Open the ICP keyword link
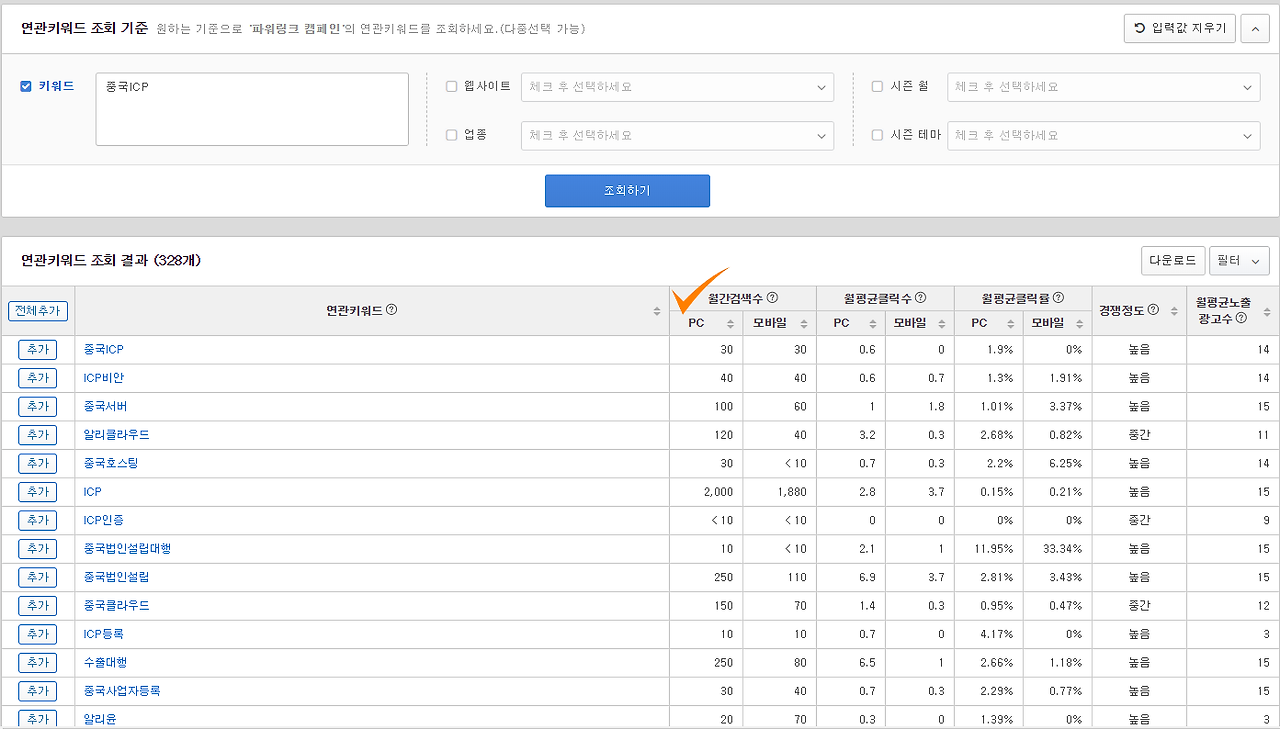The height and width of the screenshot is (729, 1280). point(93,492)
